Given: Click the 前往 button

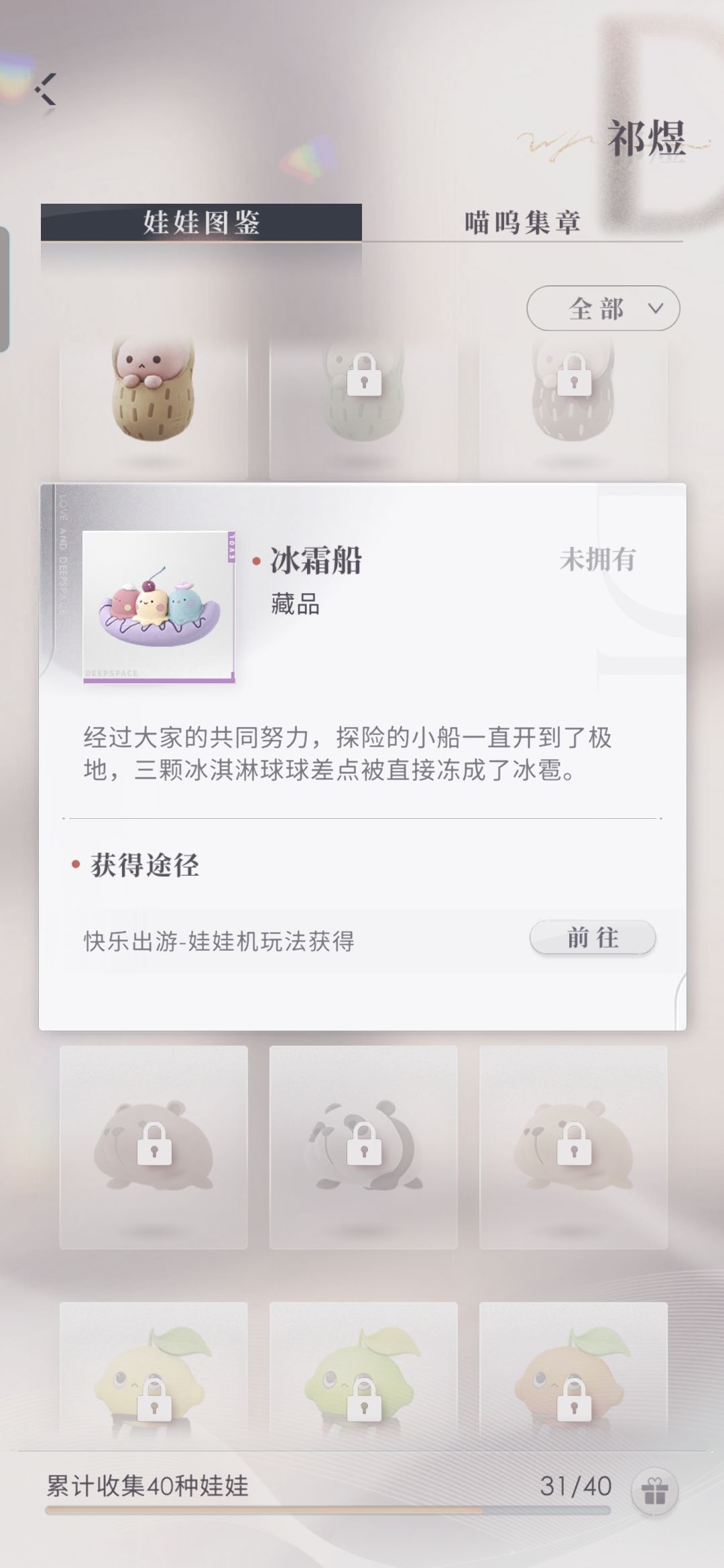Looking at the screenshot, I should pos(593,937).
